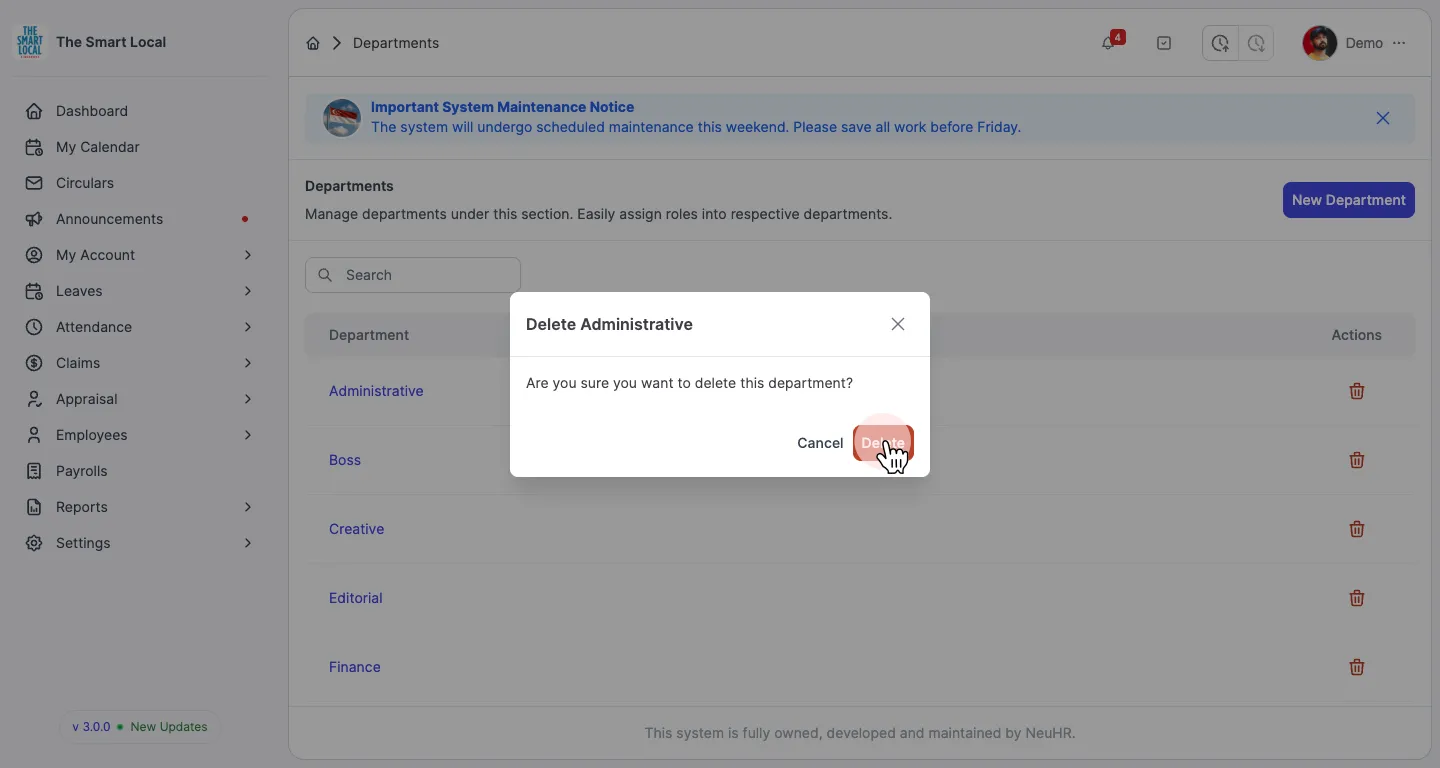Viewport: 1440px width, 768px height.
Task: Click the Payrolls document icon
Action: (34, 471)
